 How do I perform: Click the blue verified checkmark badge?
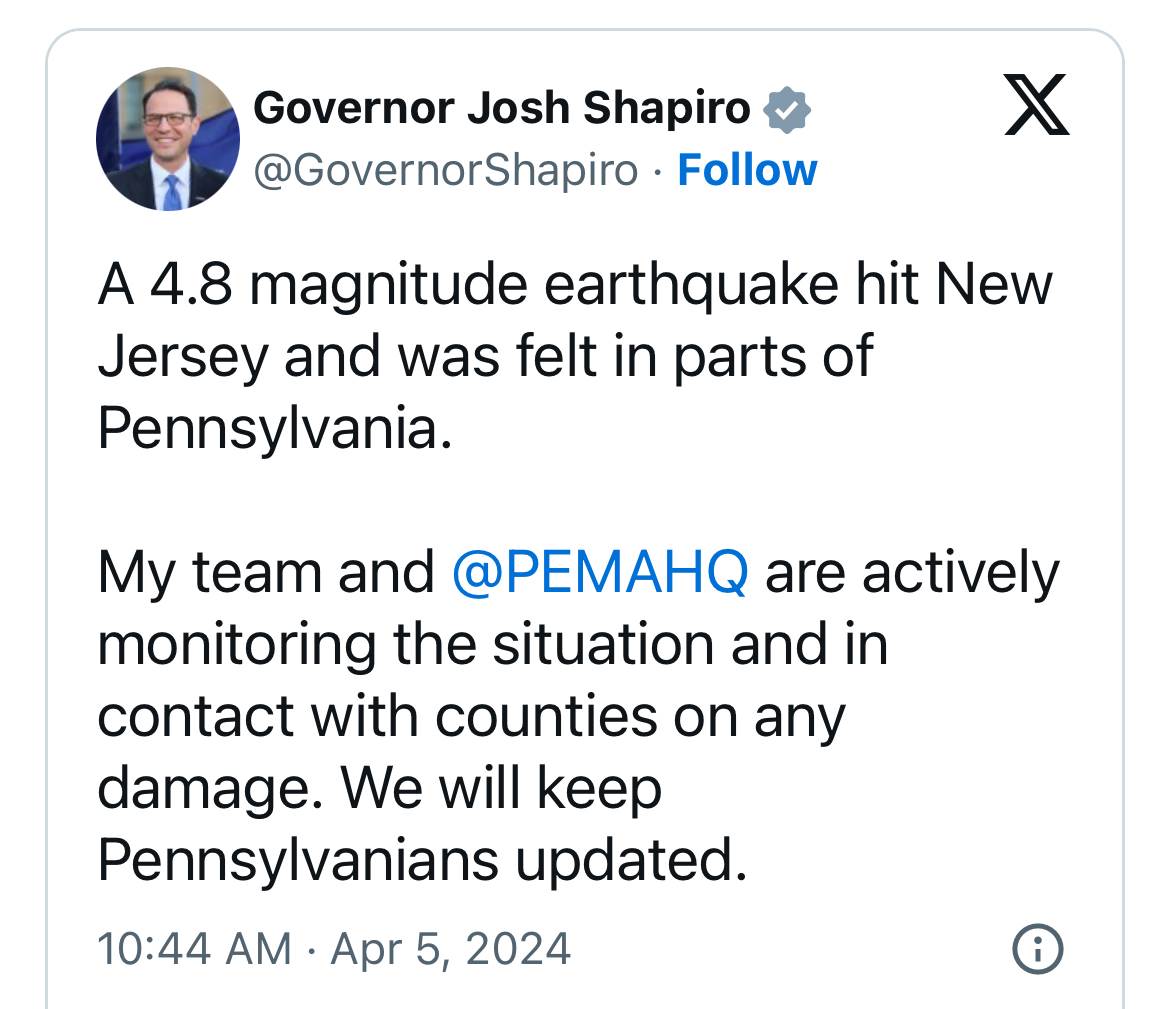point(788,109)
